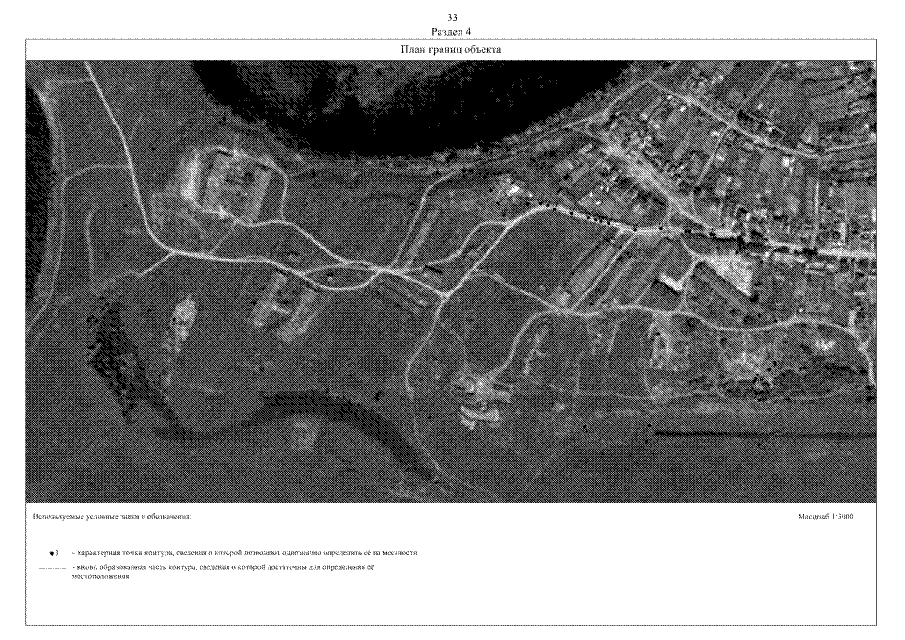Click the "Используемые условные знаки и обозначения" heading
Screen dimensions: 905x640
[110, 517]
